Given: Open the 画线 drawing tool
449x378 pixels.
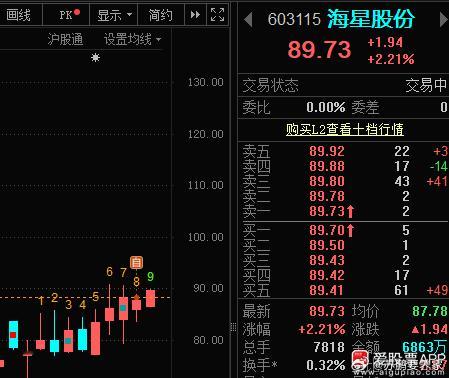Looking at the screenshot, I should (19, 15).
